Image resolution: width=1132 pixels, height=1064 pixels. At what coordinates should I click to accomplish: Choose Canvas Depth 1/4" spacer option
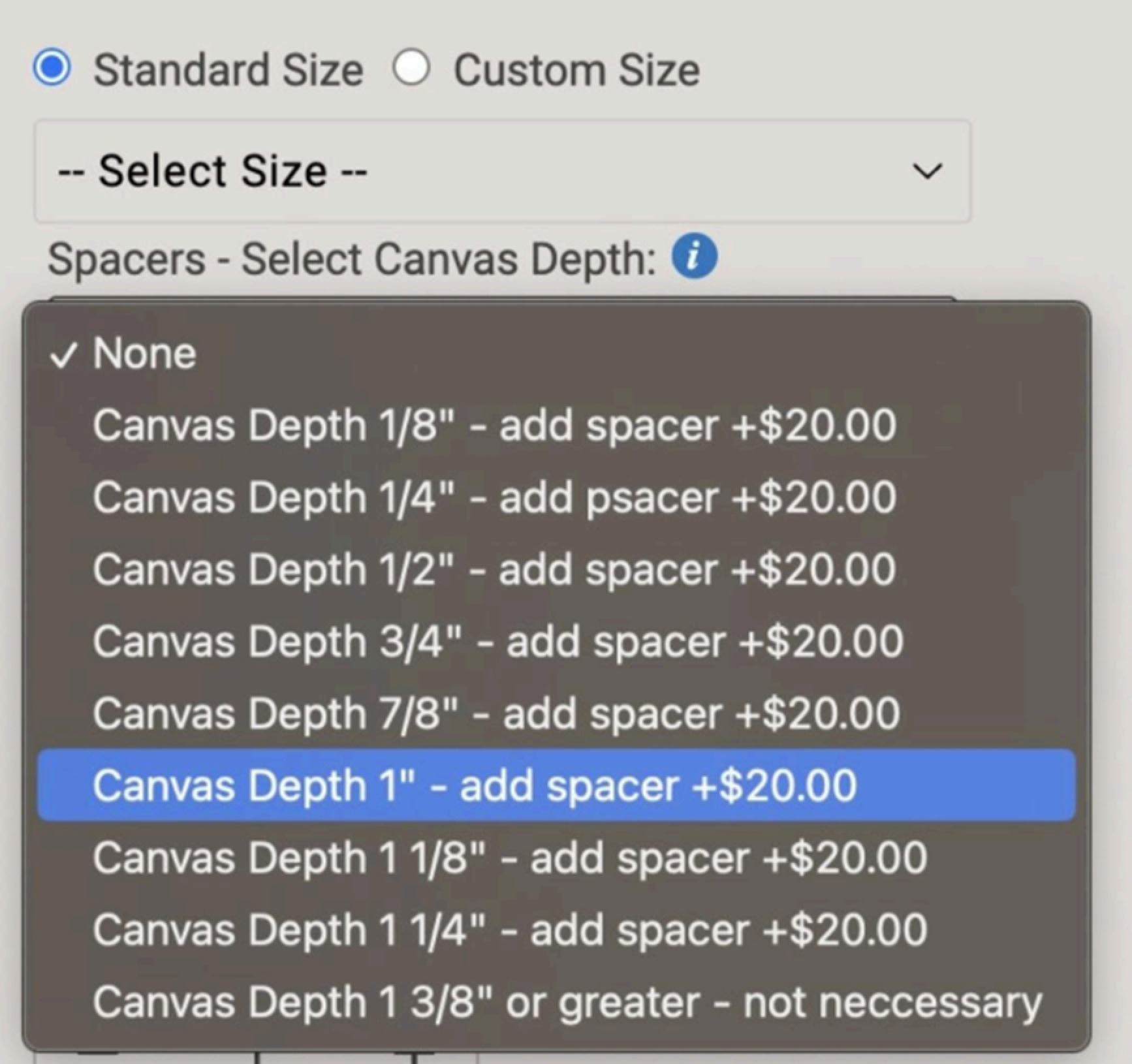pyautogui.click(x=494, y=497)
